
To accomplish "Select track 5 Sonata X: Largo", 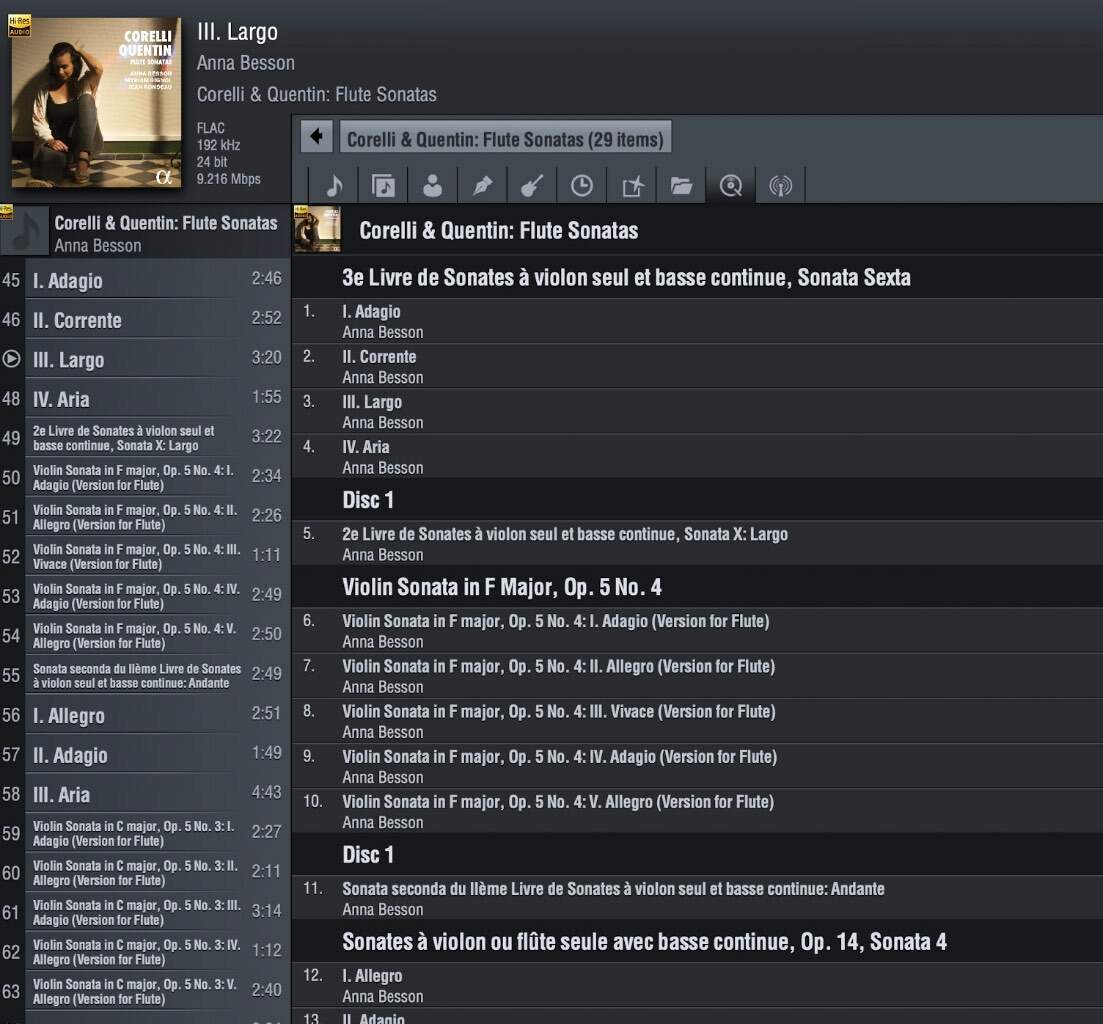I will pos(697,544).
